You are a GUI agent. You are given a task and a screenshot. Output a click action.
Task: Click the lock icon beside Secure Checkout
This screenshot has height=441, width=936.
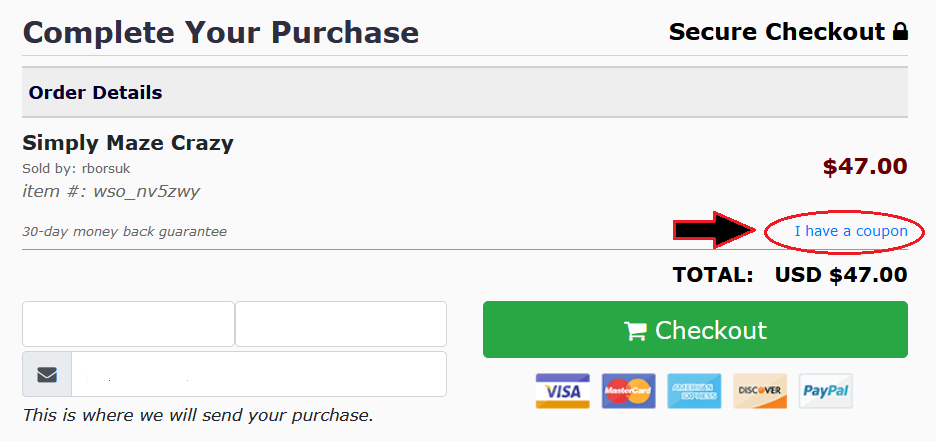900,32
